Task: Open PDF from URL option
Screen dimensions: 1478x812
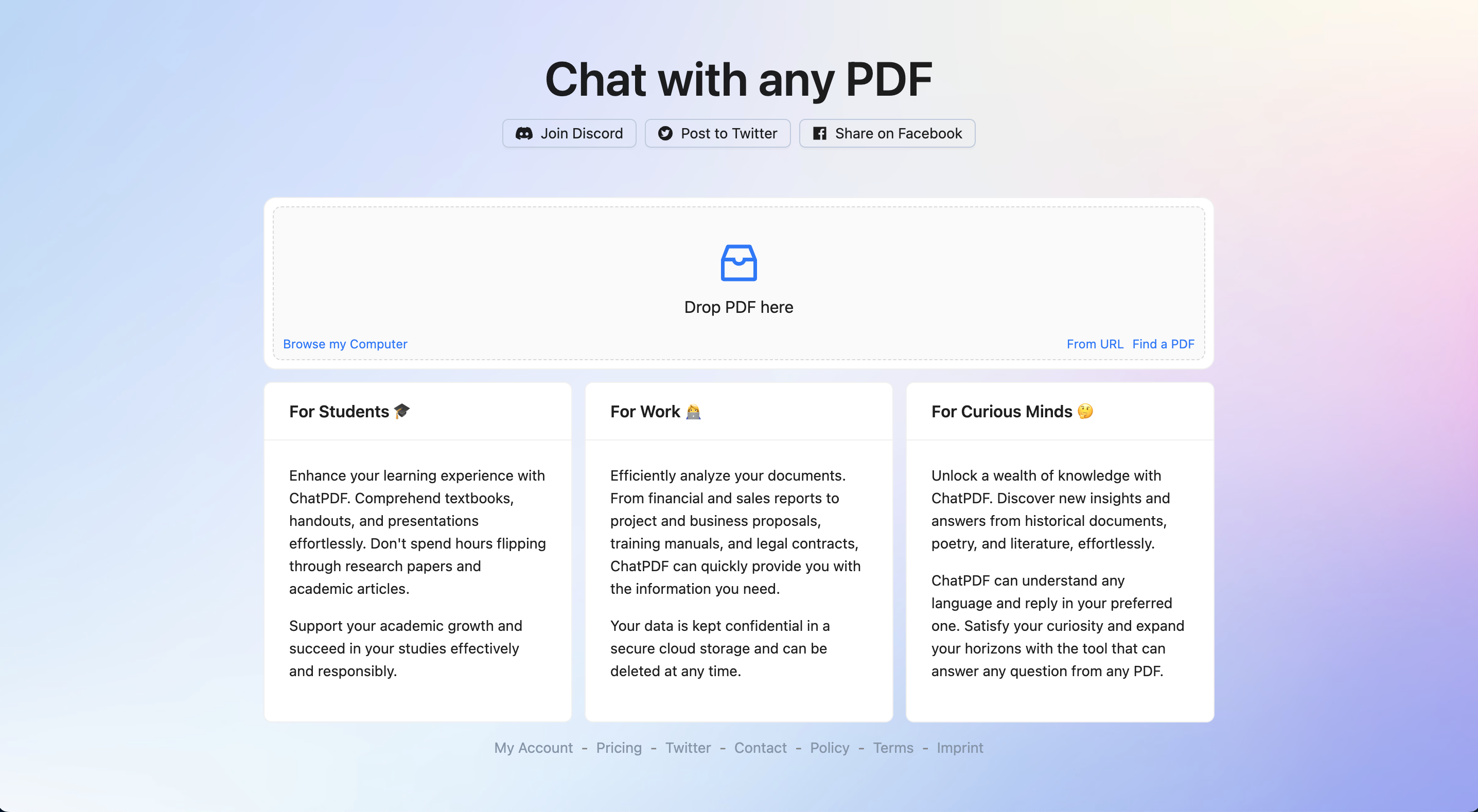Action: pos(1094,344)
